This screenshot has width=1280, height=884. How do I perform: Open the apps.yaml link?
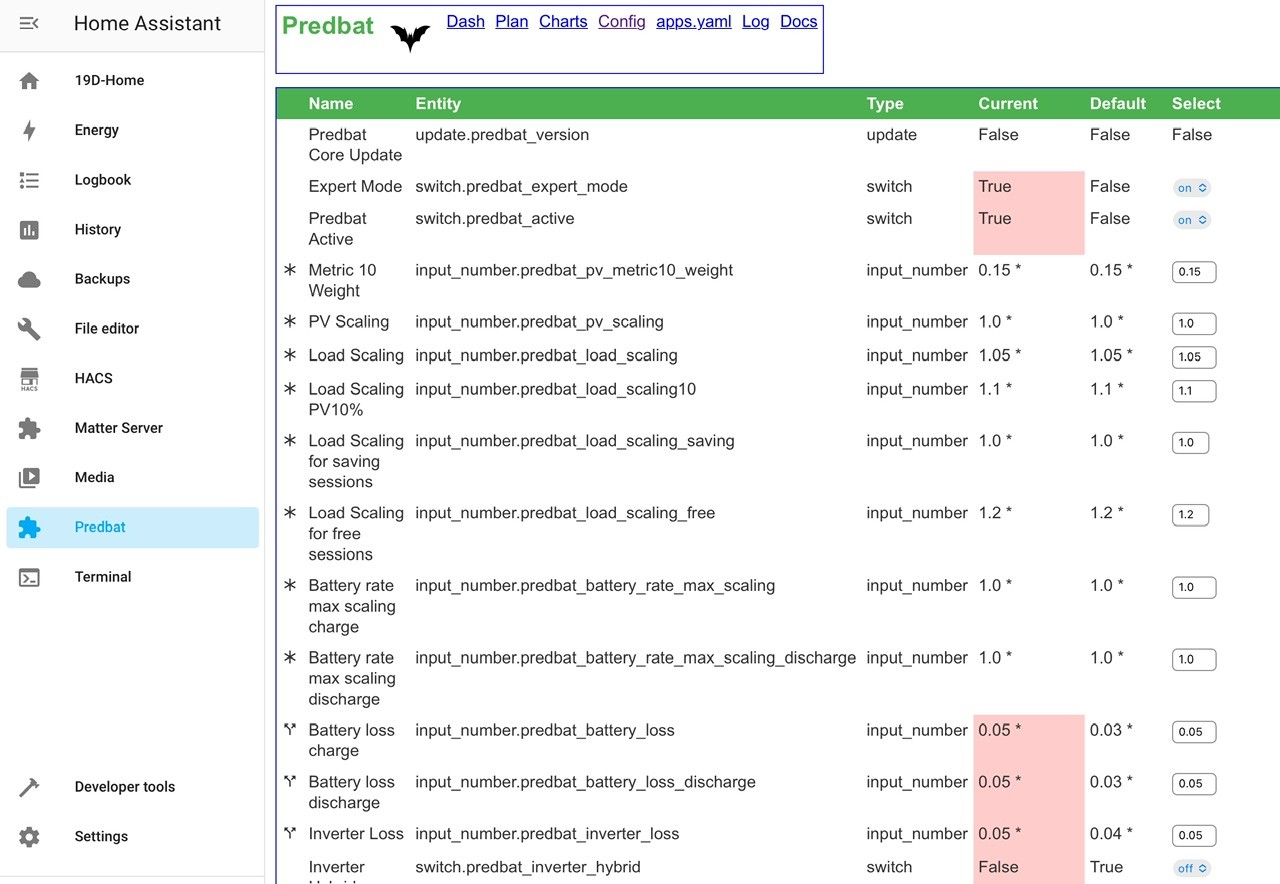click(x=694, y=21)
